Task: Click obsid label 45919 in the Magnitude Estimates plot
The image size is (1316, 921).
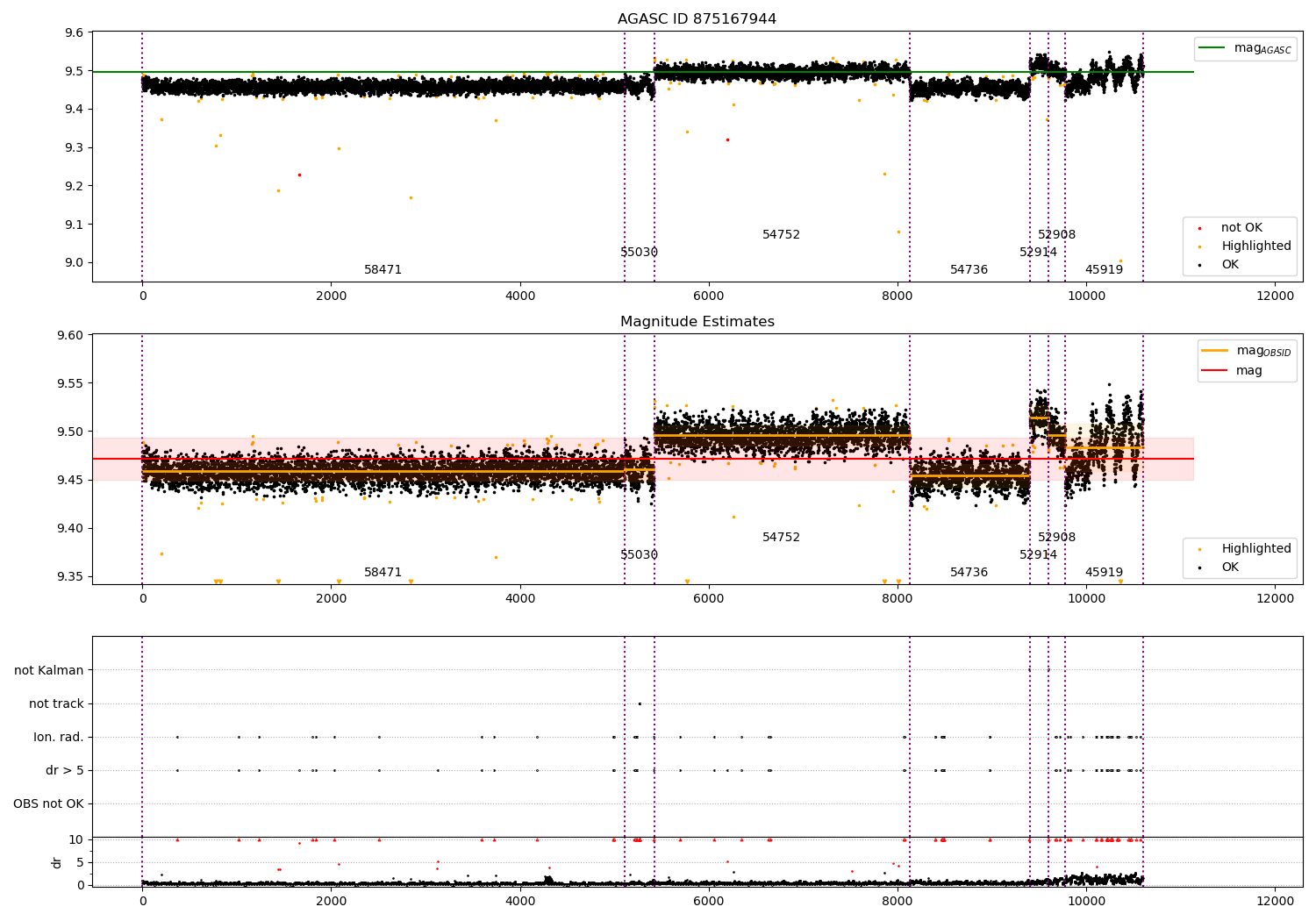Action: tap(1104, 573)
